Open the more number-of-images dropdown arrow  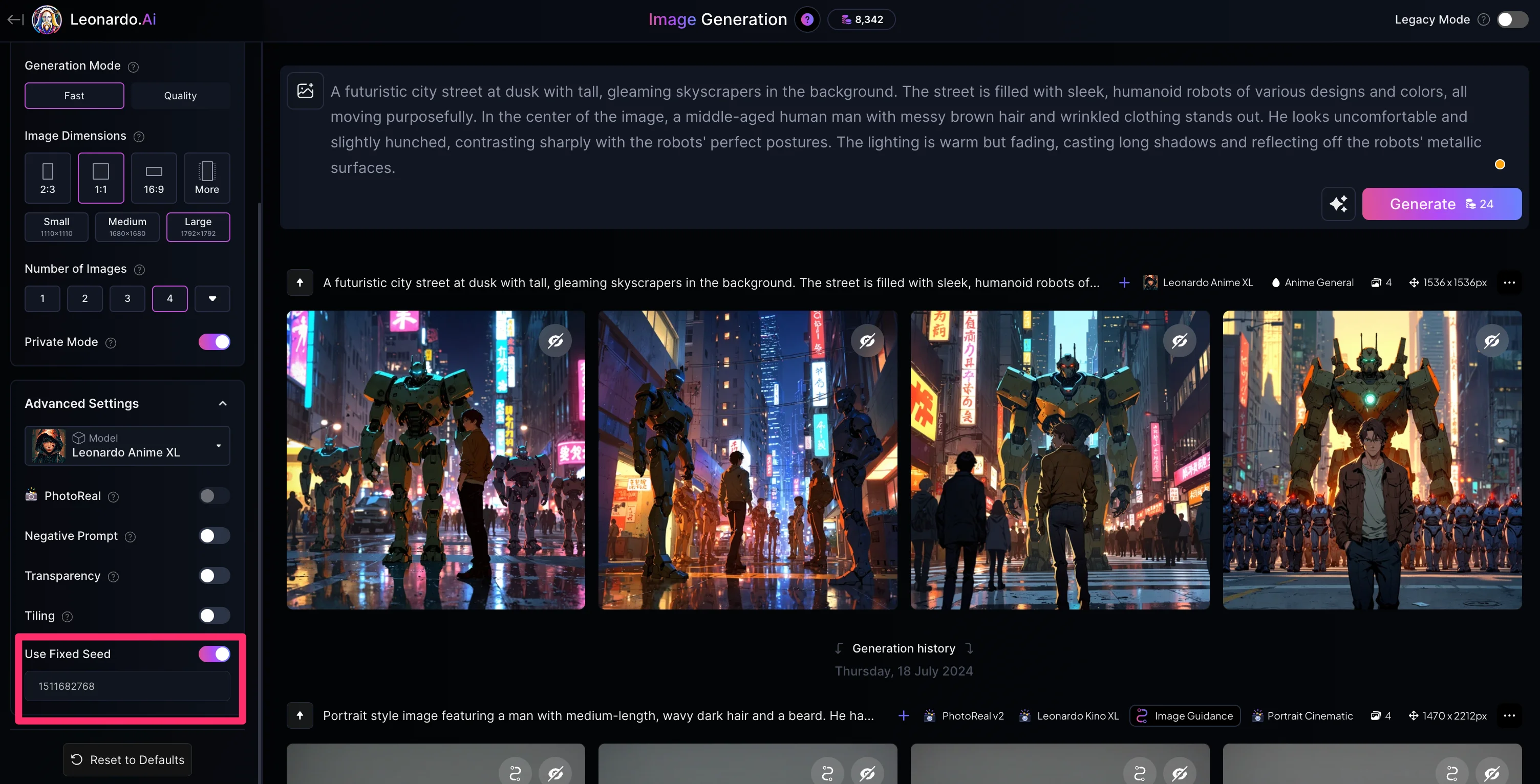212,298
